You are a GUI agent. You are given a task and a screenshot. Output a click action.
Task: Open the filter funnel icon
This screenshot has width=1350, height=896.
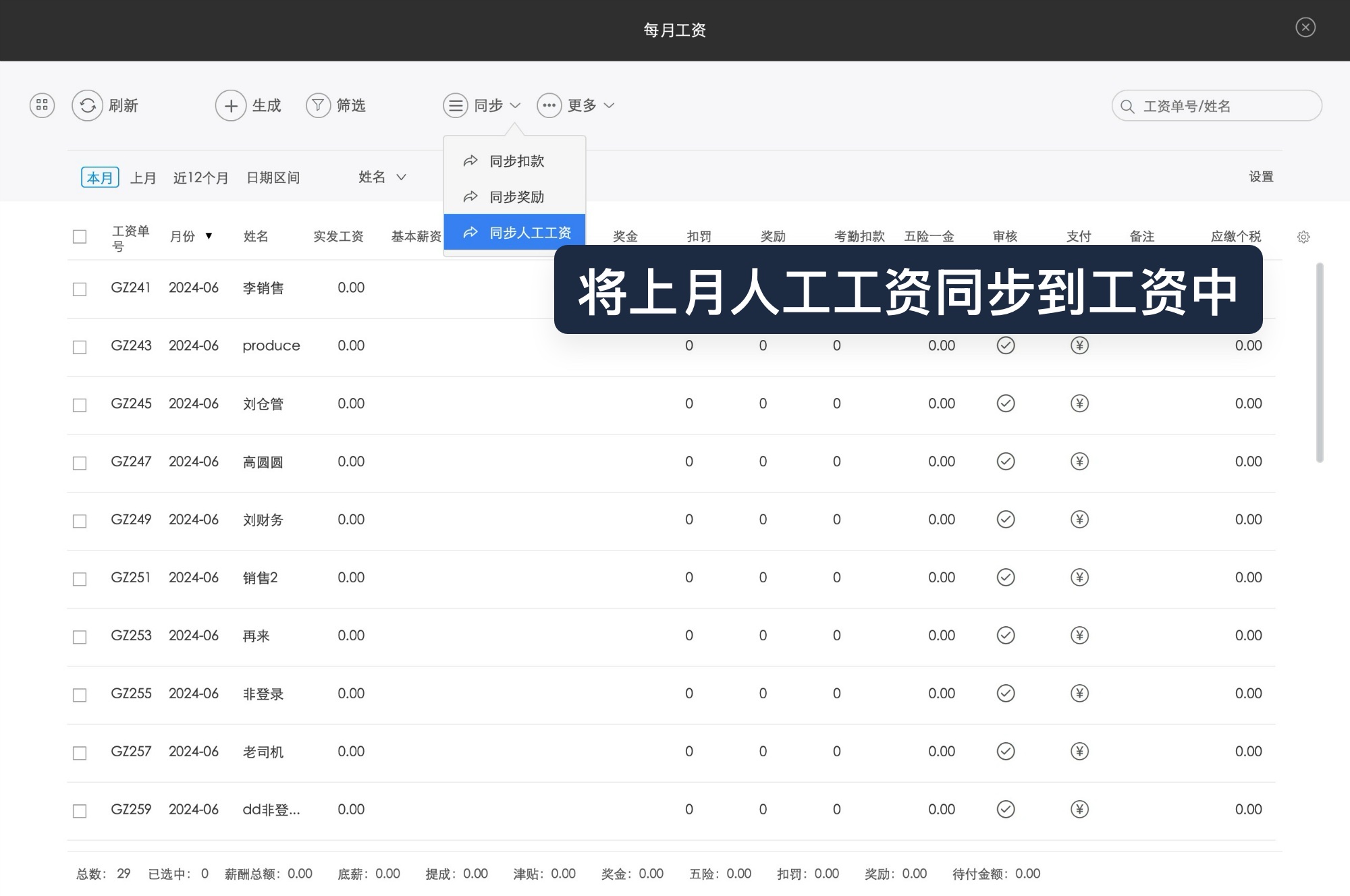(317, 105)
